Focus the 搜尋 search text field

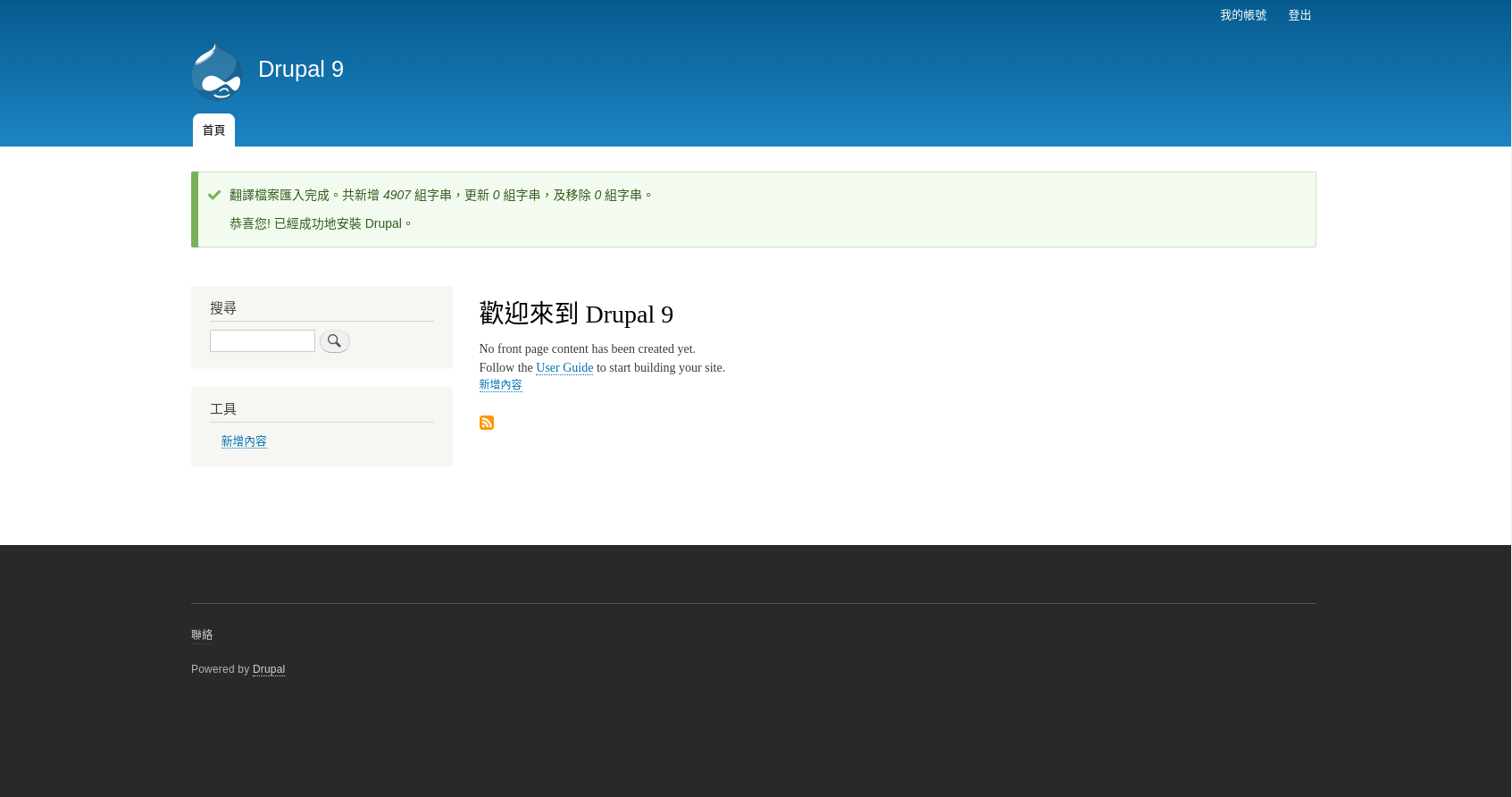[x=263, y=340]
